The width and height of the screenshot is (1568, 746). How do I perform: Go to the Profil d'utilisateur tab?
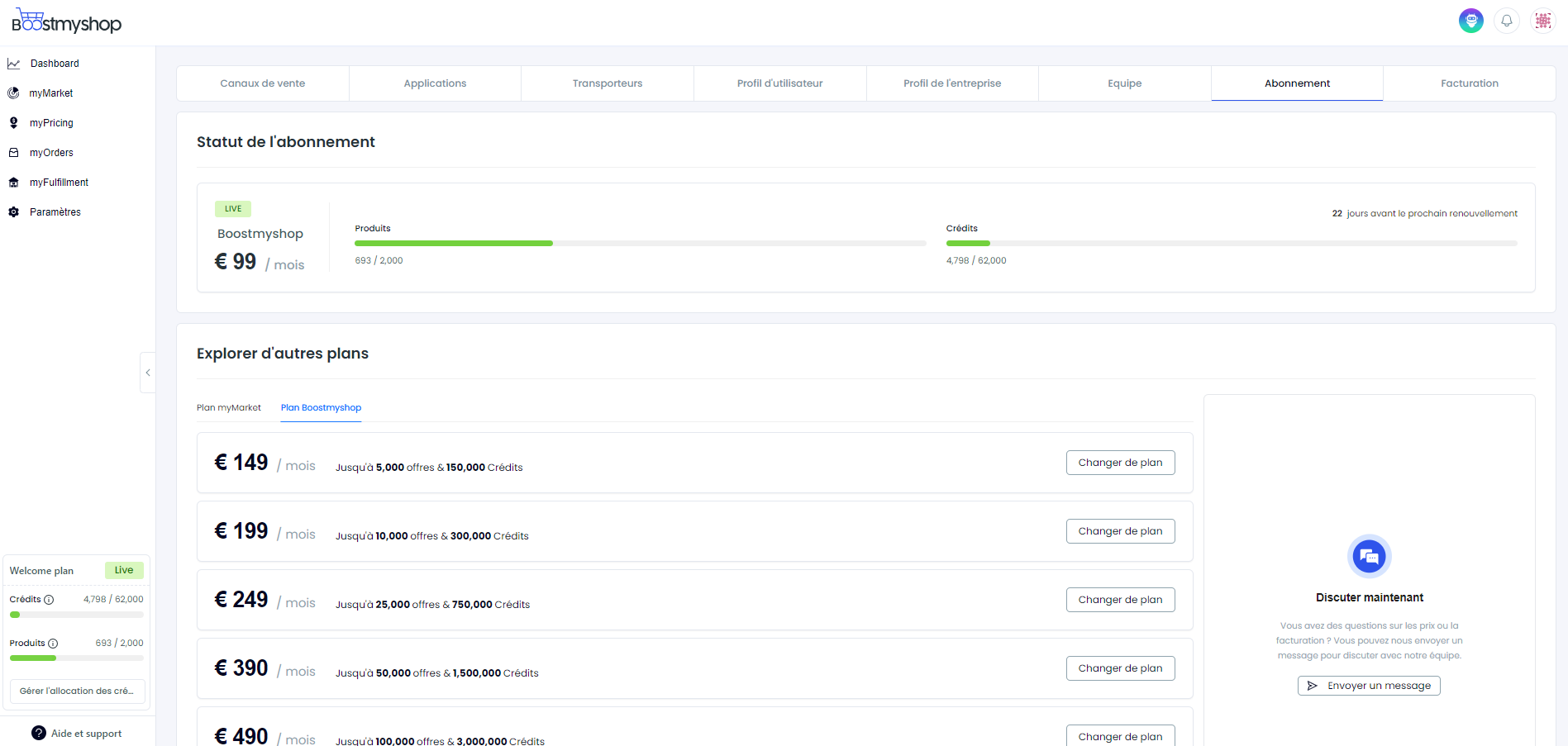pyautogui.click(x=780, y=83)
